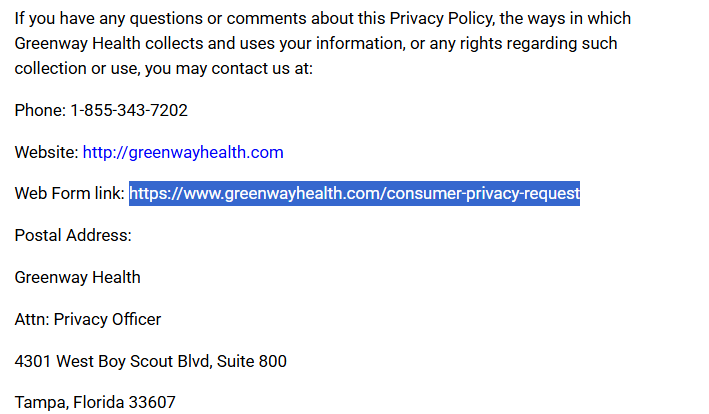This screenshot has width=709, height=414.
Task: Open the http://greenwayhealth.com website link
Action: pos(183,152)
